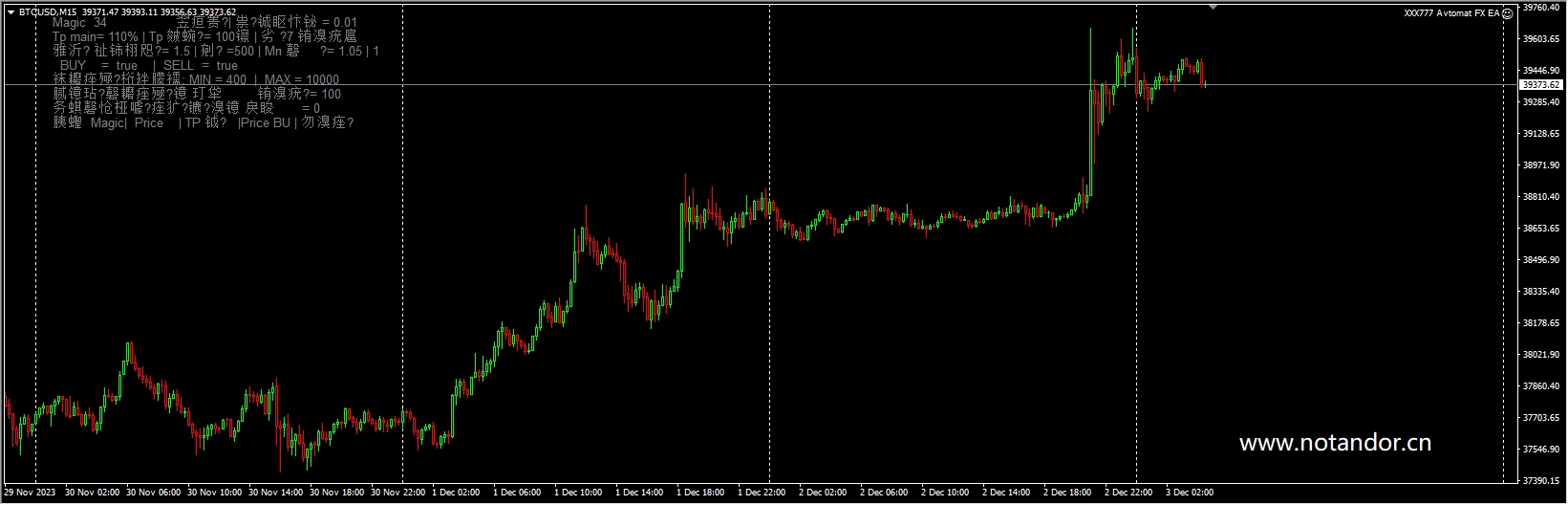
Task: Open the chart menu triangle beside BTCUSD,M15
Action: [x=11, y=12]
